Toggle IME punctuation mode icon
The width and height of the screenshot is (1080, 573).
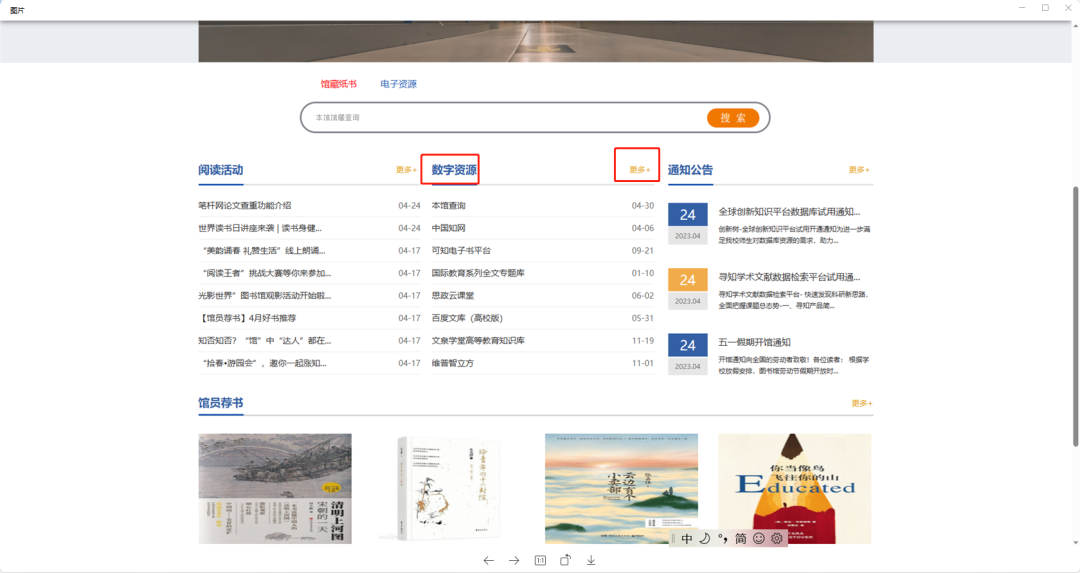(x=723, y=539)
